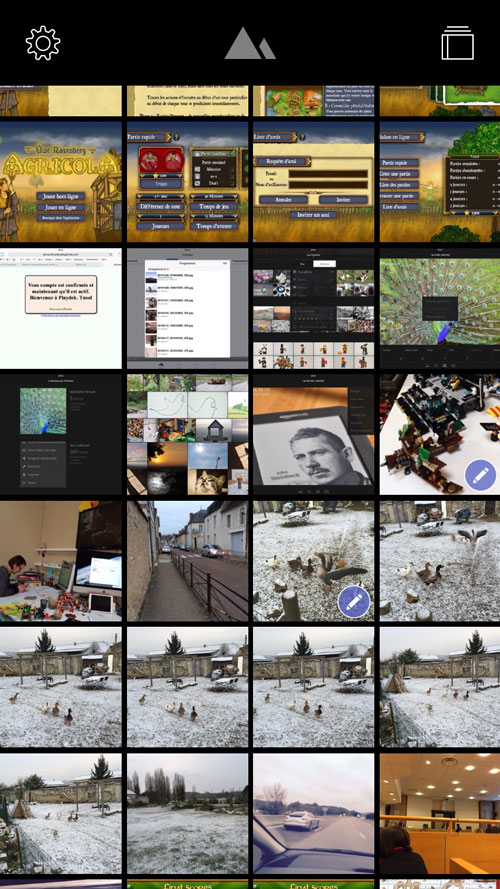Open the office interior with ceiling lights photo
The width and height of the screenshot is (500, 889).
point(440,813)
